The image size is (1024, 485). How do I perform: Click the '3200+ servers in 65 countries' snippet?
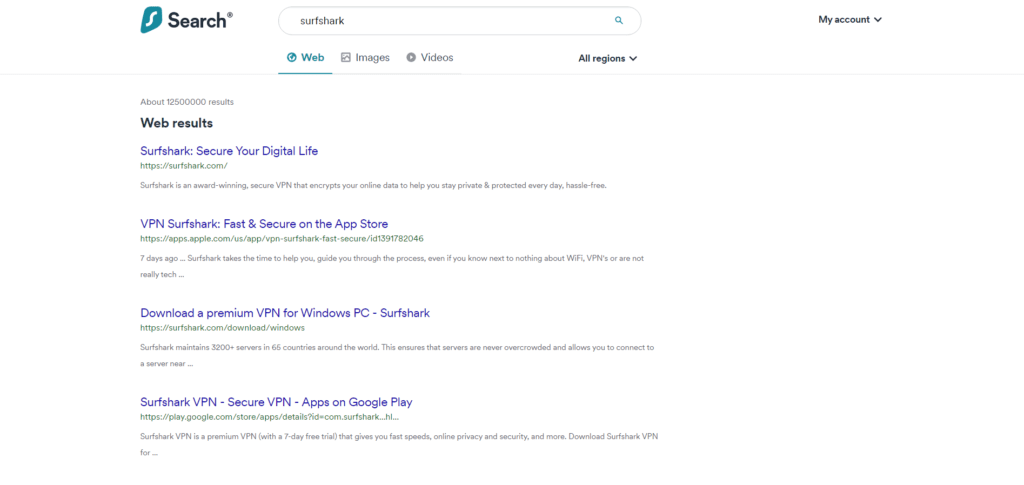pos(397,356)
